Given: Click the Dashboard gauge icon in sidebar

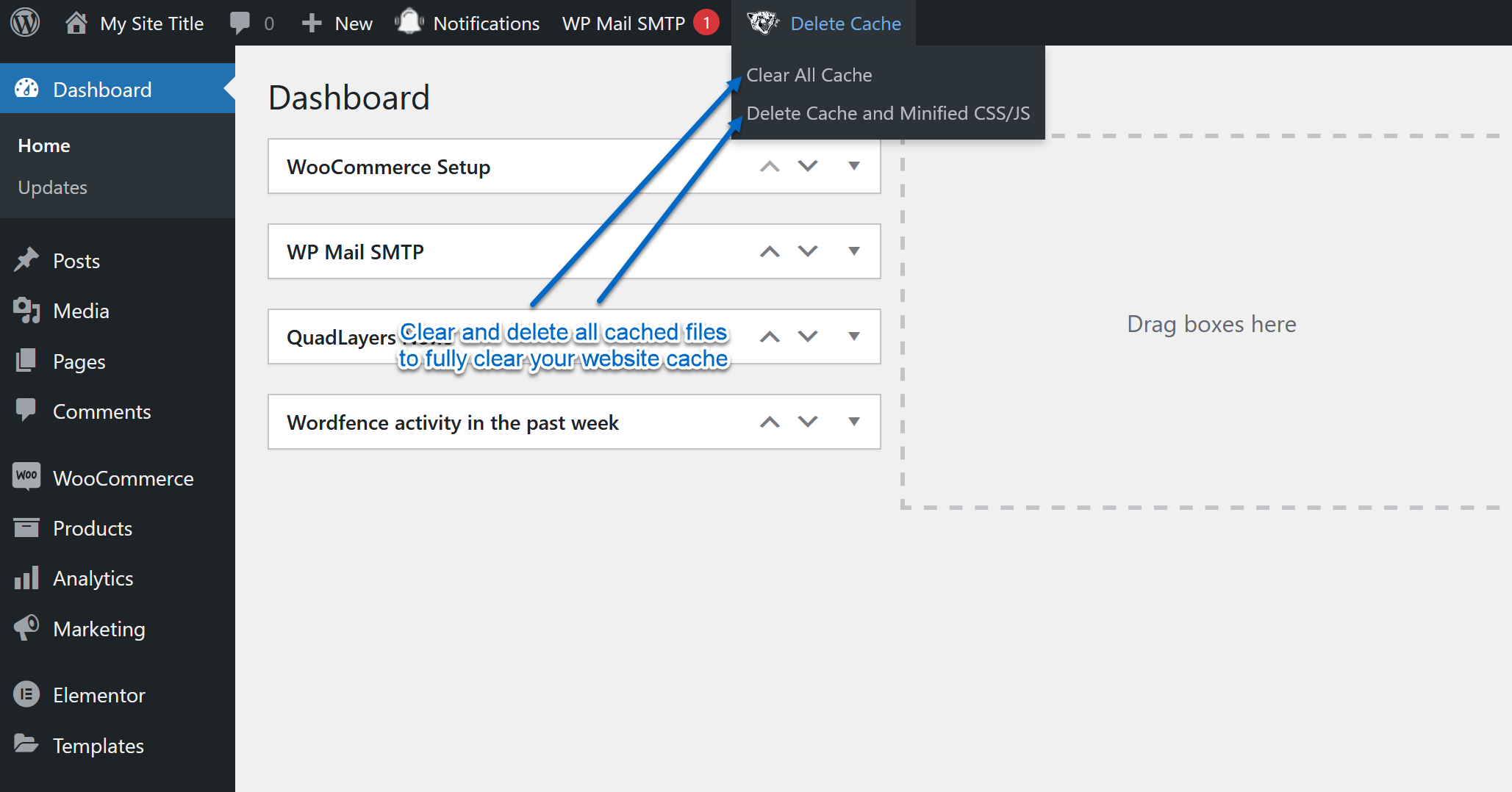Looking at the screenshot, I should tap(26, 89).
